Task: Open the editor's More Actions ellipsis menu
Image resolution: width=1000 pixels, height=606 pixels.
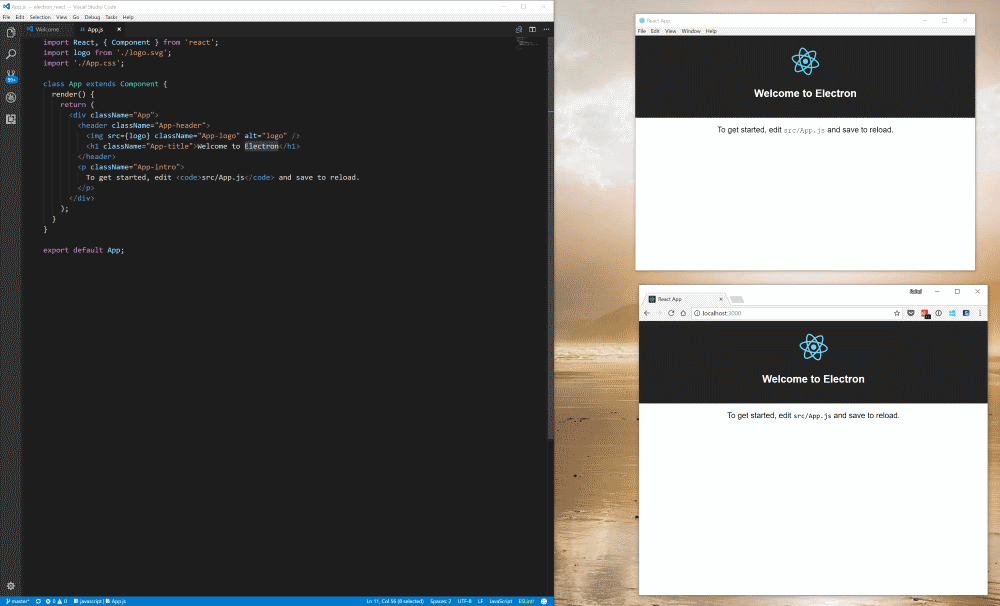Action: tap(544, 30)
